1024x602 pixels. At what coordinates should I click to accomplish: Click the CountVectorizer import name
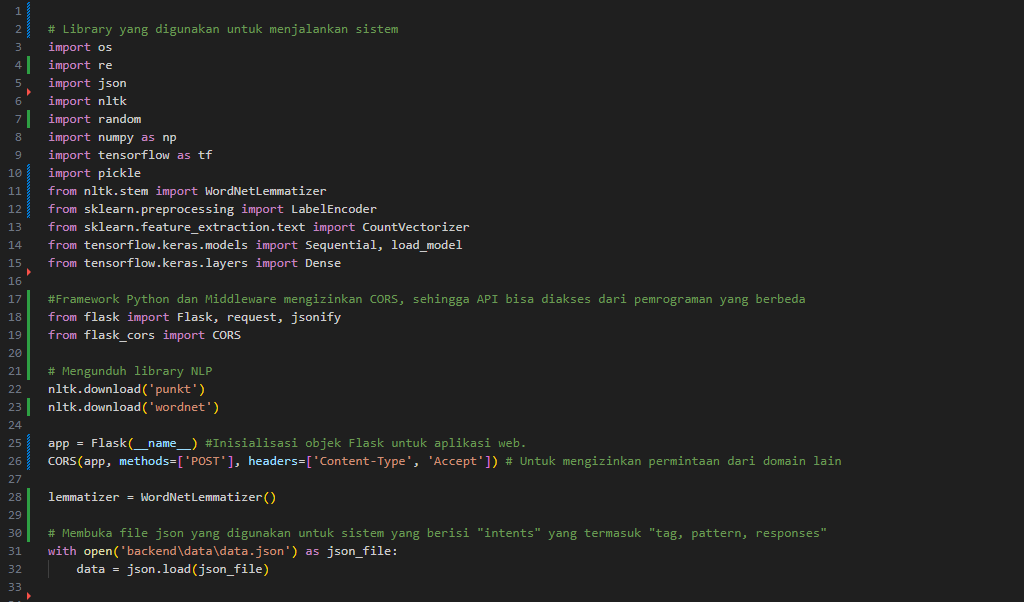(415, 227)
